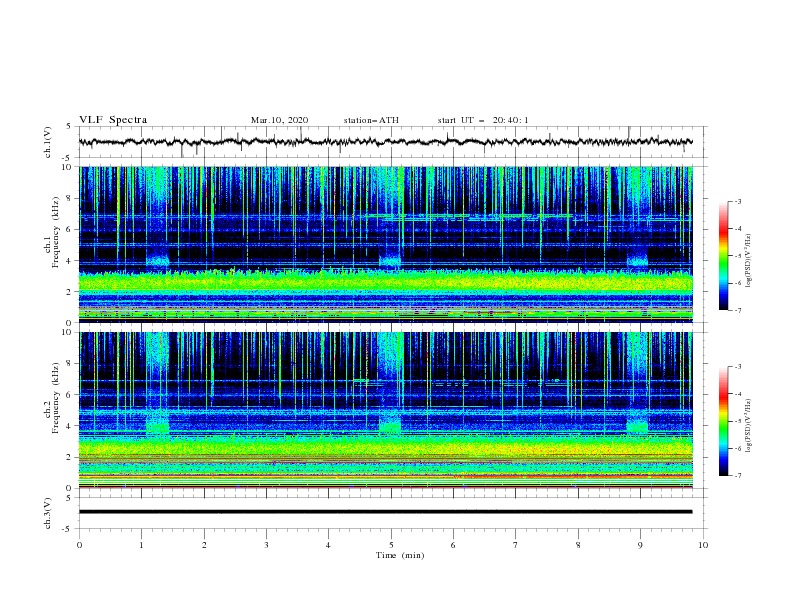Viewport: 792px width, 612px height.
Task: Click the 4 kHz burst near minute 1 in ch.2 spectrogram
Action: pos(158,426)
